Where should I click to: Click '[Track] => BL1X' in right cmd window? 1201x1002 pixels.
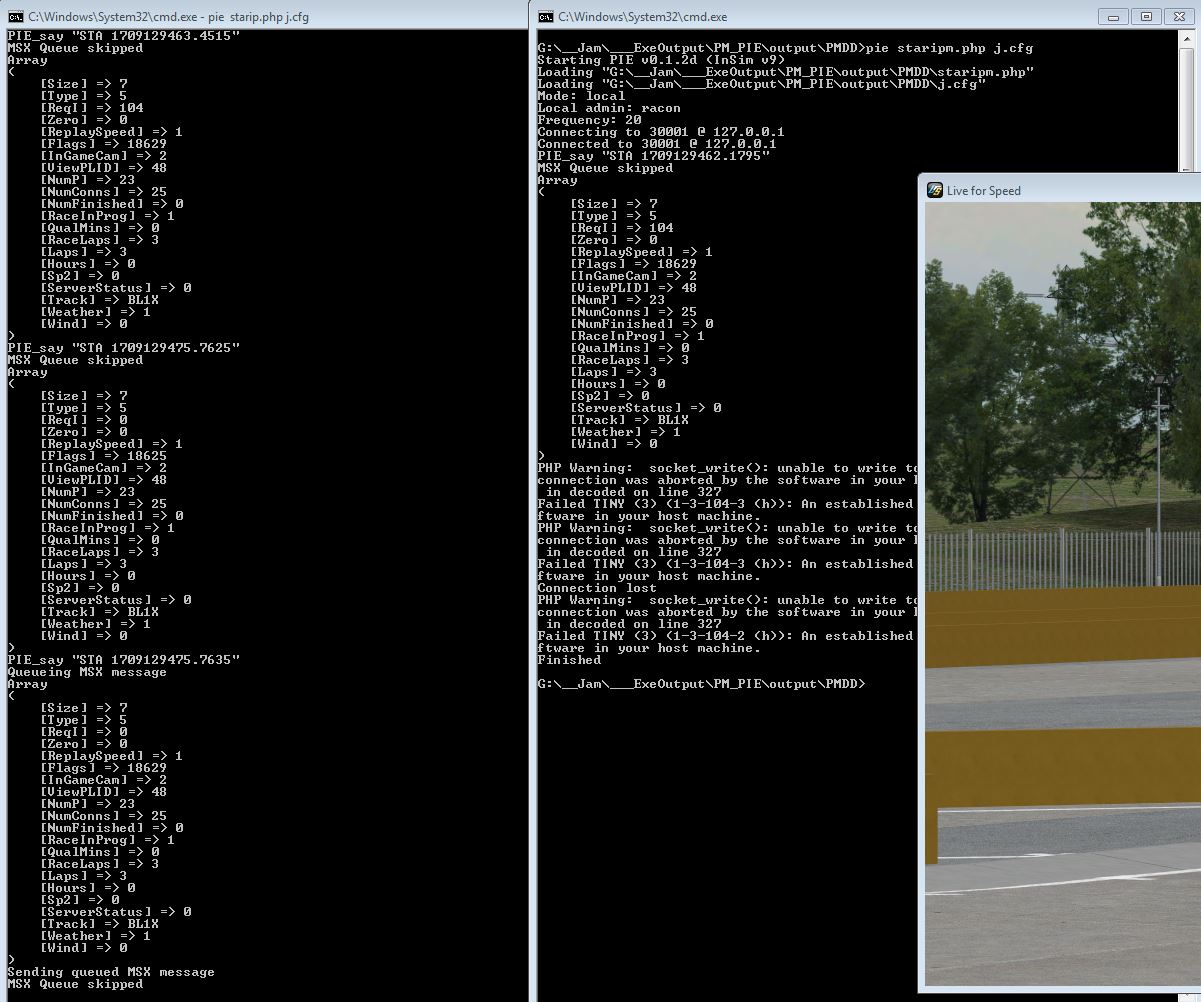click(x=629, y=420)
